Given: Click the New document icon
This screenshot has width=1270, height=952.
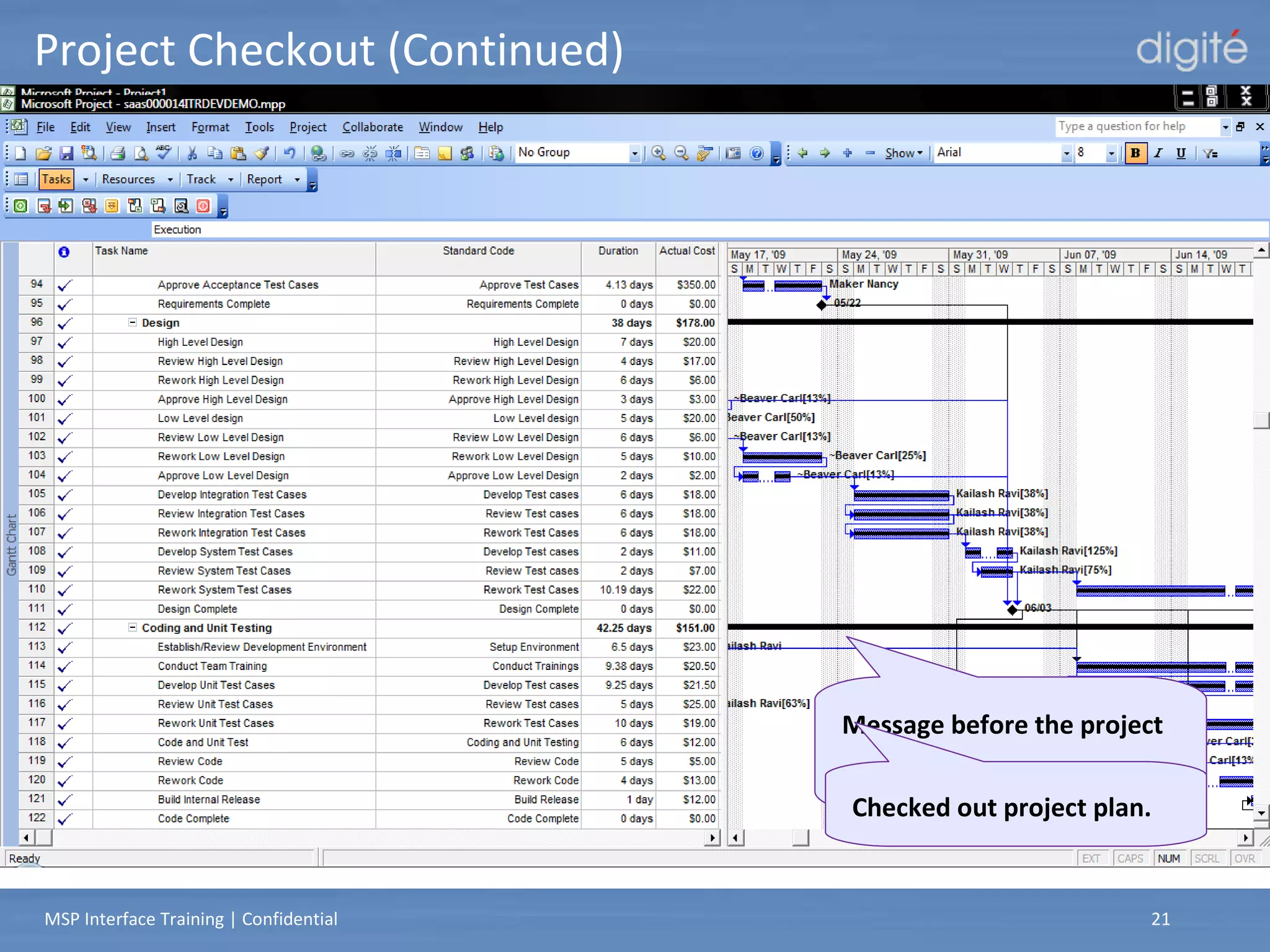Looking at the screenshot, I should [x=20, y=153].
